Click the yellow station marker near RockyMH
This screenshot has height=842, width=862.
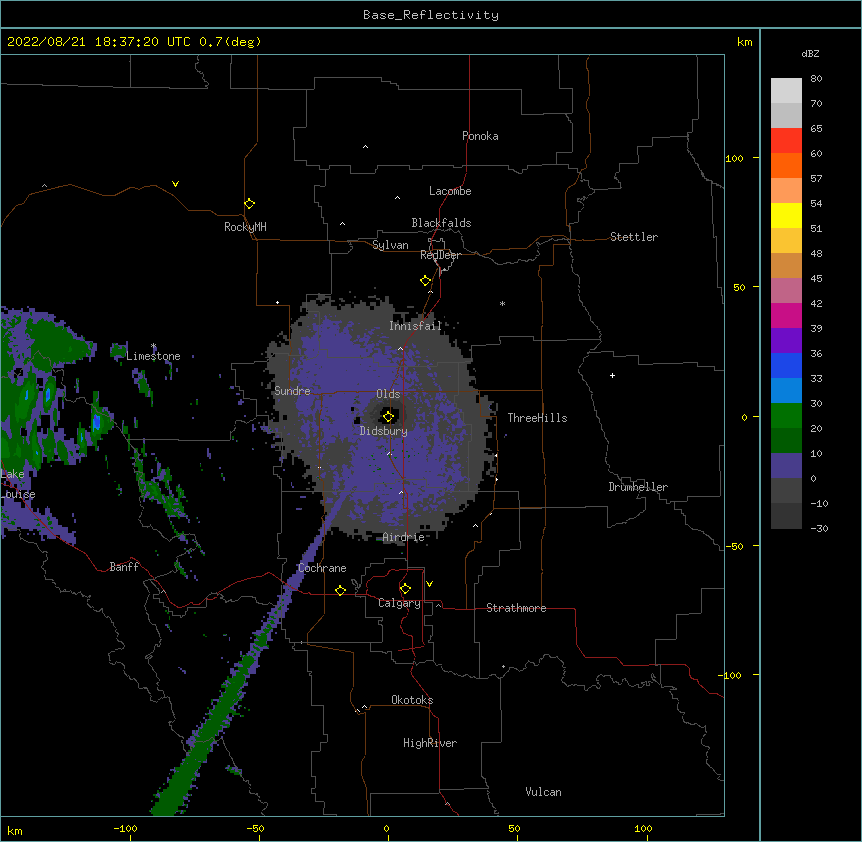pyautogui.click(x=250, y=204)
